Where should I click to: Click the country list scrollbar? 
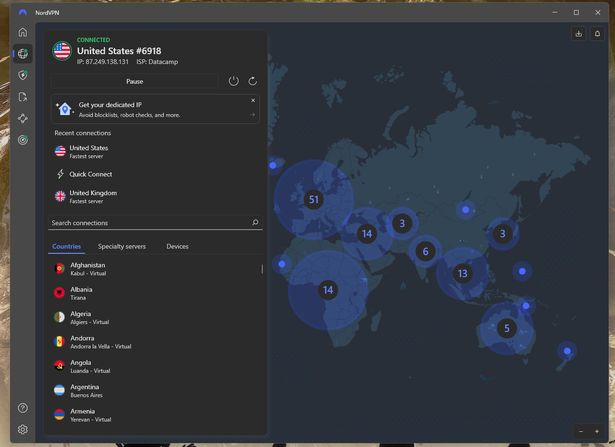(x=262, y=269)
